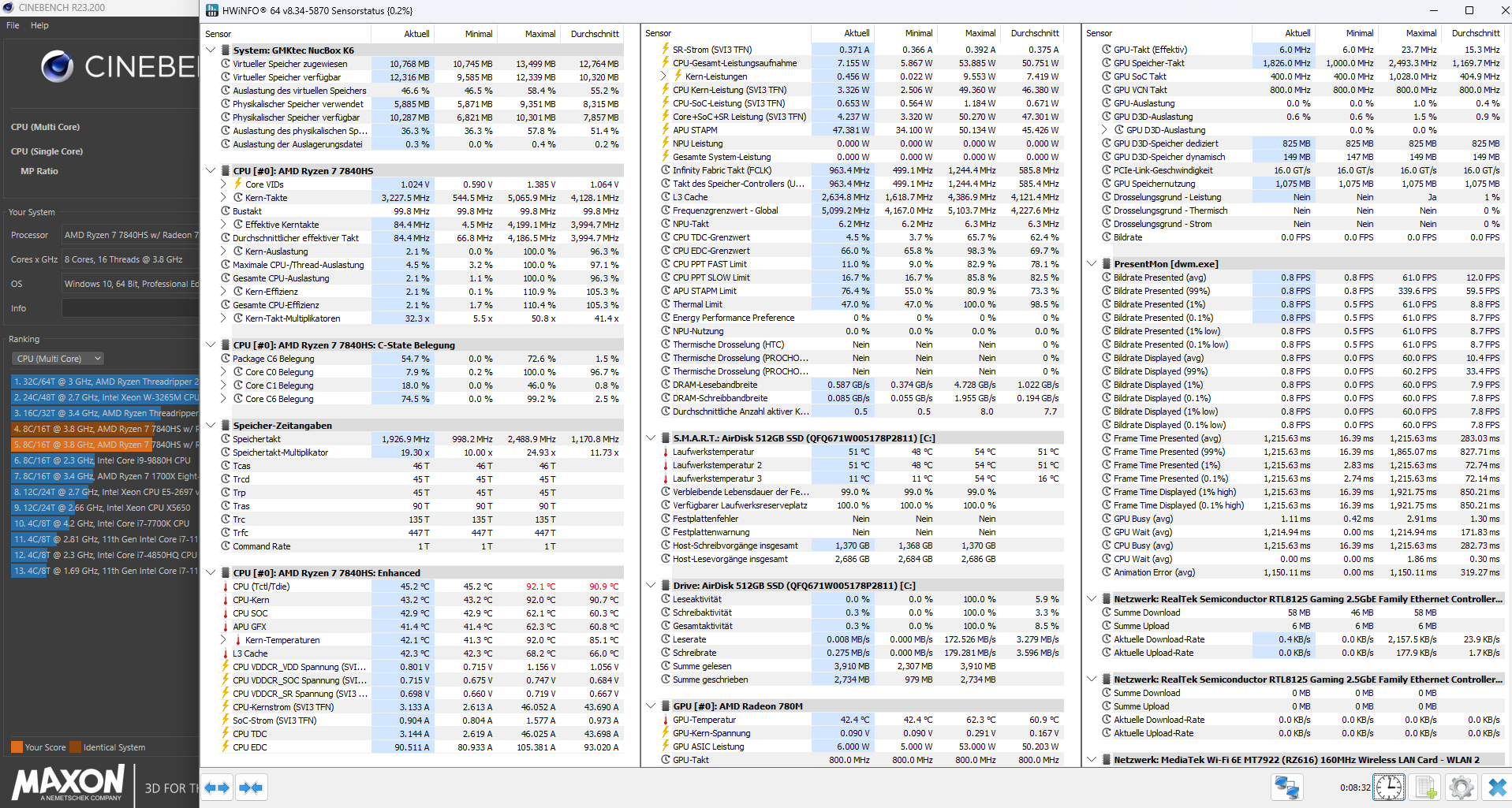Click icon beside DRAM-Lesebandbreite
Viewport: 1512px width, 808px height.
(x=666, y=385)
